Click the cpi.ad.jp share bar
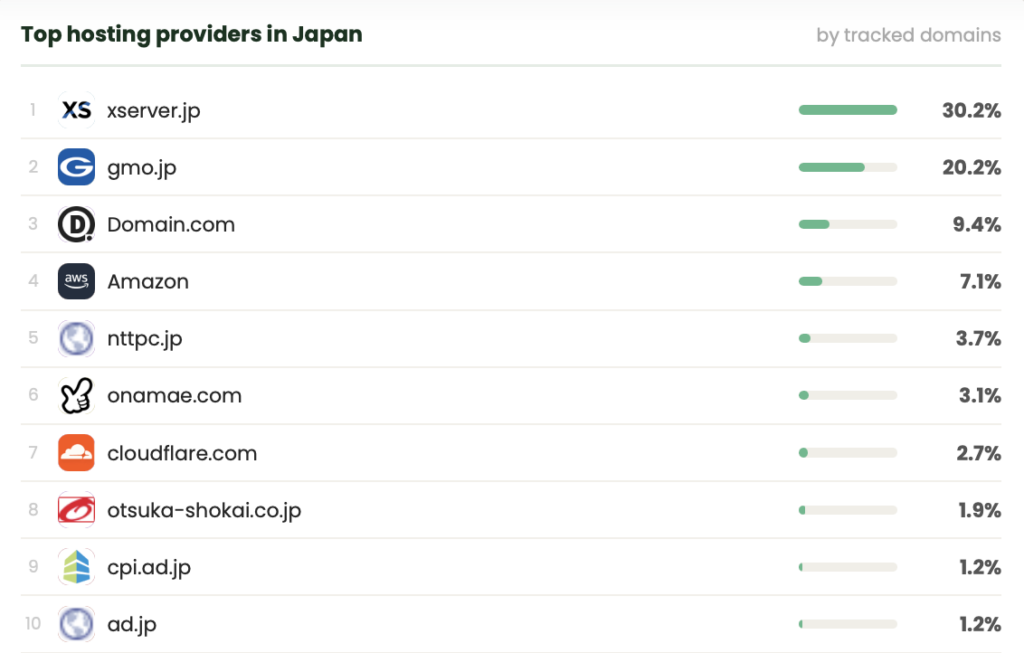1024x653 pixels. (848, 567)
